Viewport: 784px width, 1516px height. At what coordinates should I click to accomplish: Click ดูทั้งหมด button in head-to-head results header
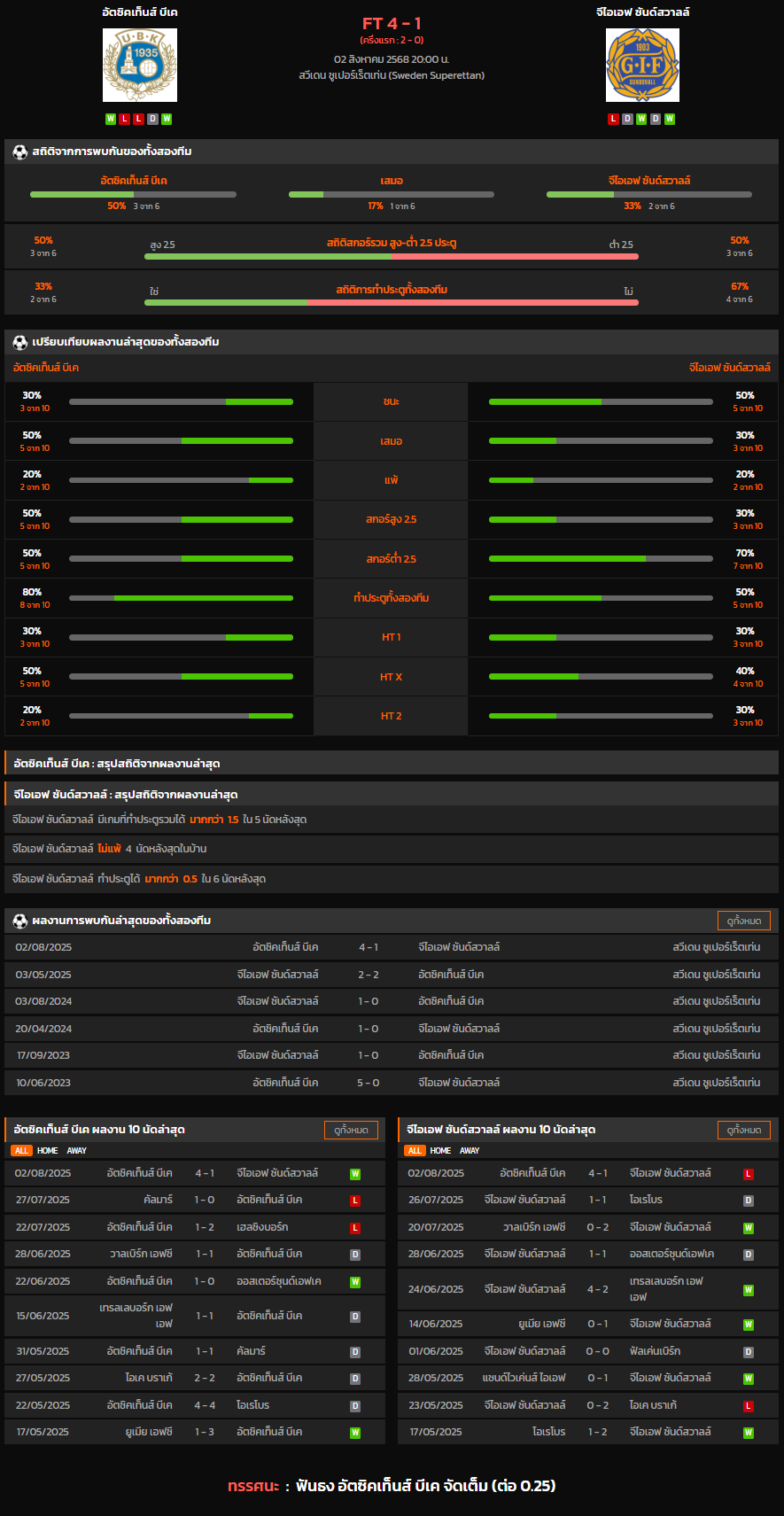click(x=744, y=921)
